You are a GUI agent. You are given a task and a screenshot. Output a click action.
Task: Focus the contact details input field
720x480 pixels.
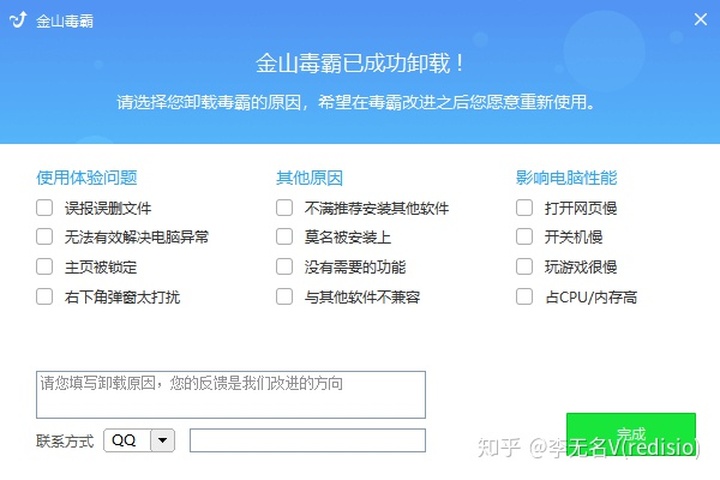click(x=308, y=440)
